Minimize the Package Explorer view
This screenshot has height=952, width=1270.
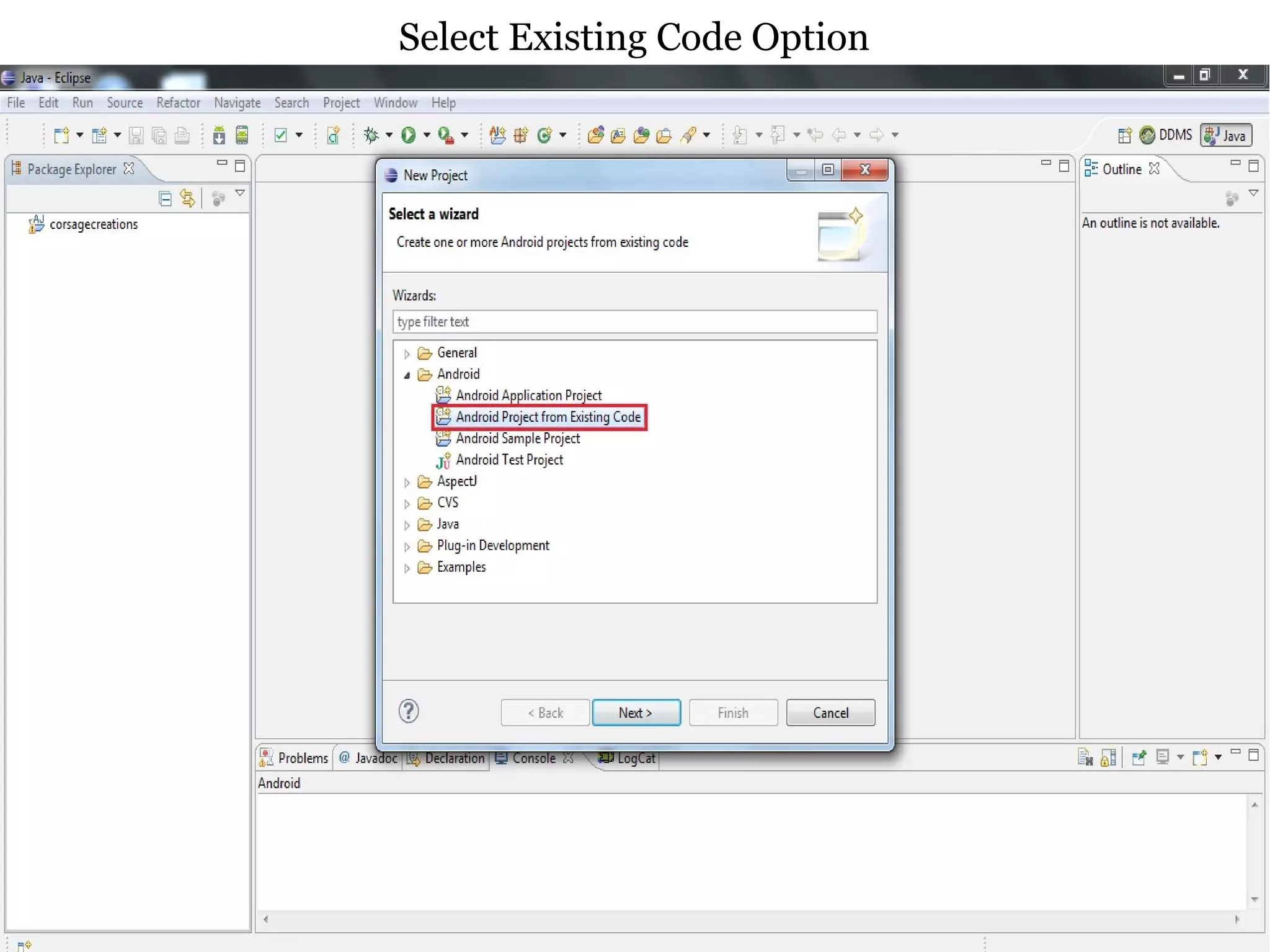coord(221,164)
